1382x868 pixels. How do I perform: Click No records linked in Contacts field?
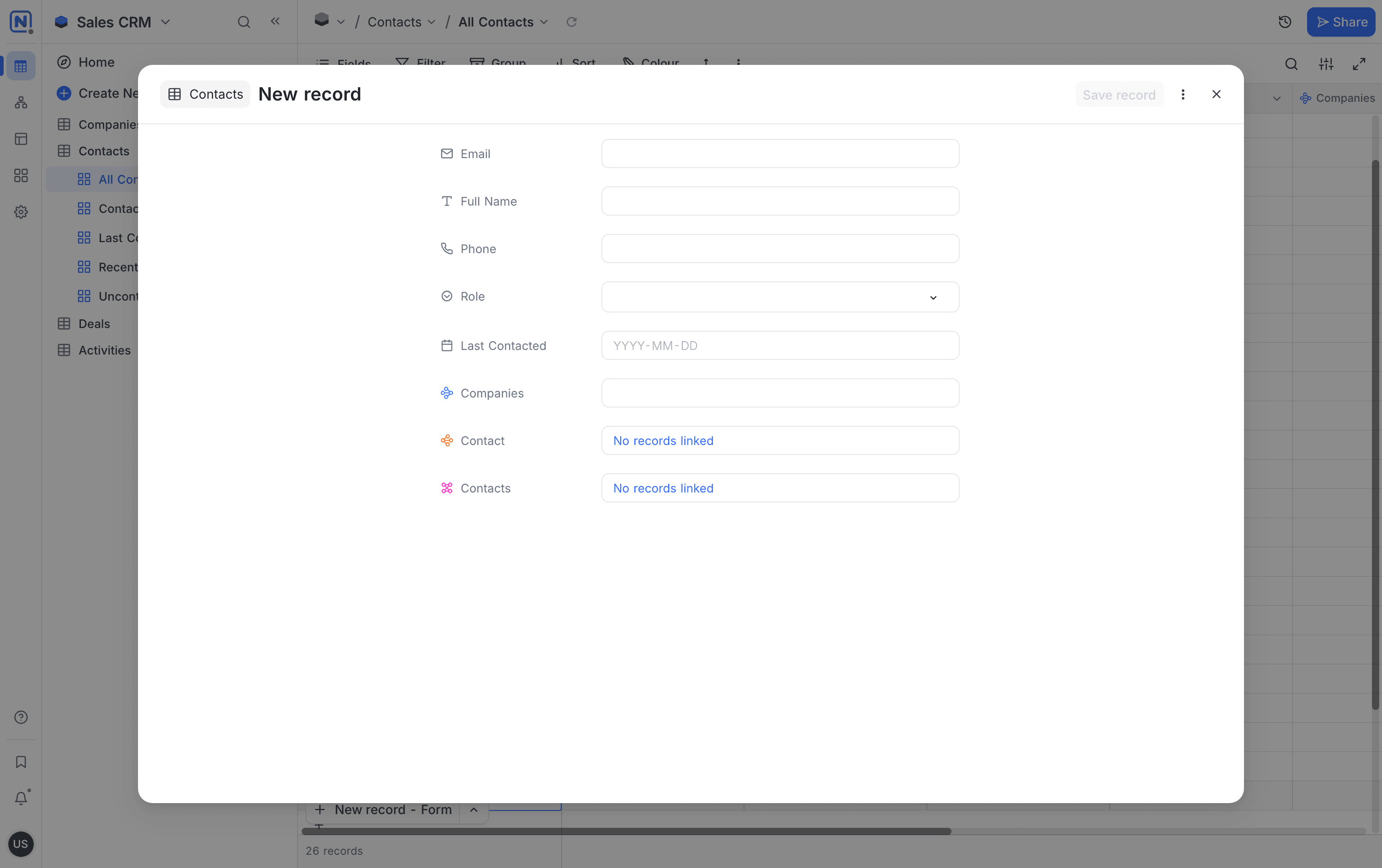pos(663,488)
